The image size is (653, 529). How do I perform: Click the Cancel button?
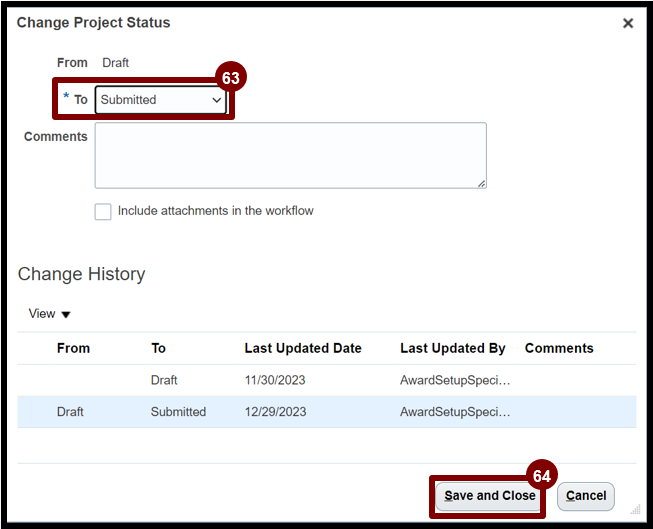(x=586, y=496)
